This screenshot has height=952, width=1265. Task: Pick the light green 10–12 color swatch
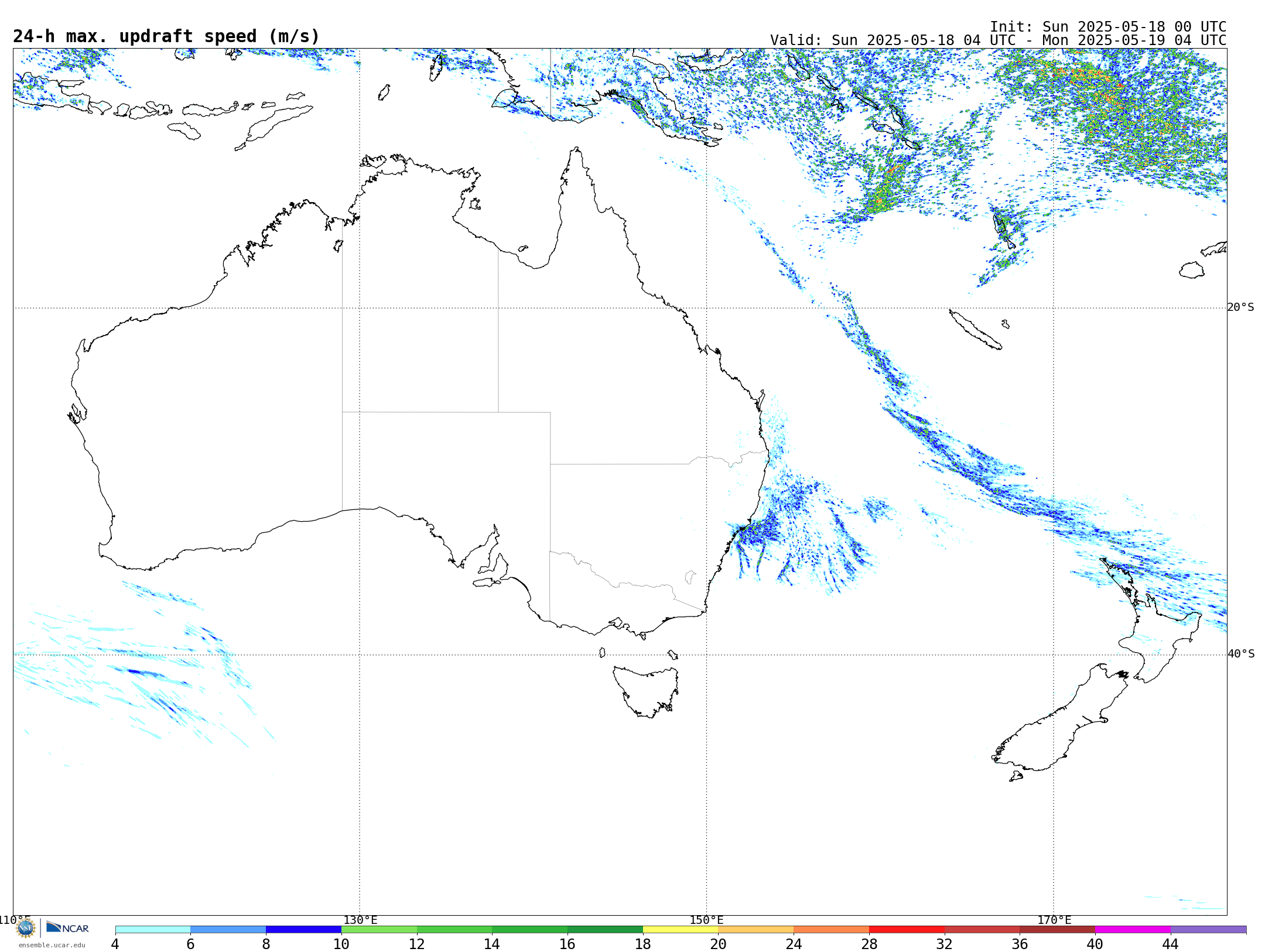coord(379,930)
